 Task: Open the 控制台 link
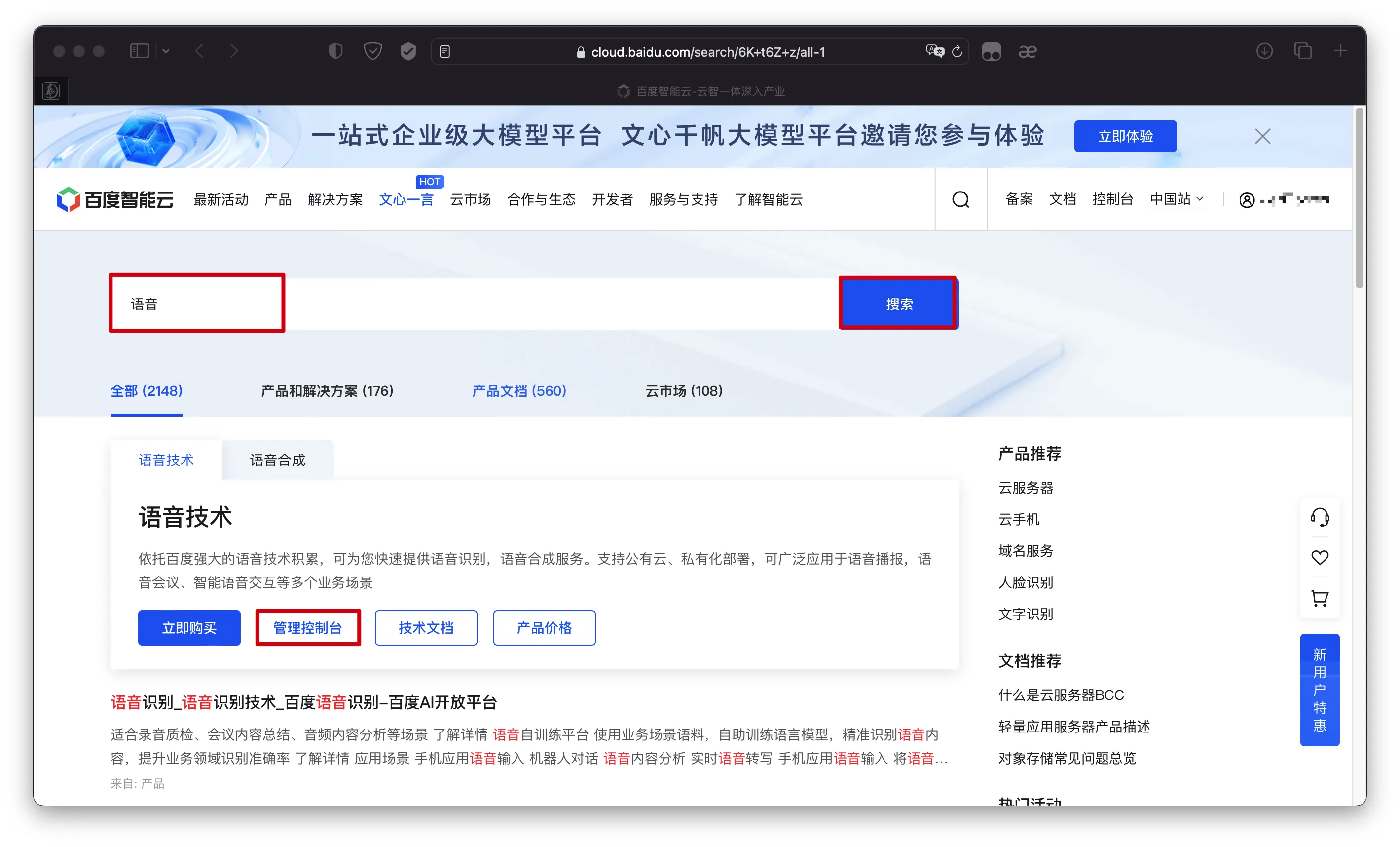(x=1113, y=199)
